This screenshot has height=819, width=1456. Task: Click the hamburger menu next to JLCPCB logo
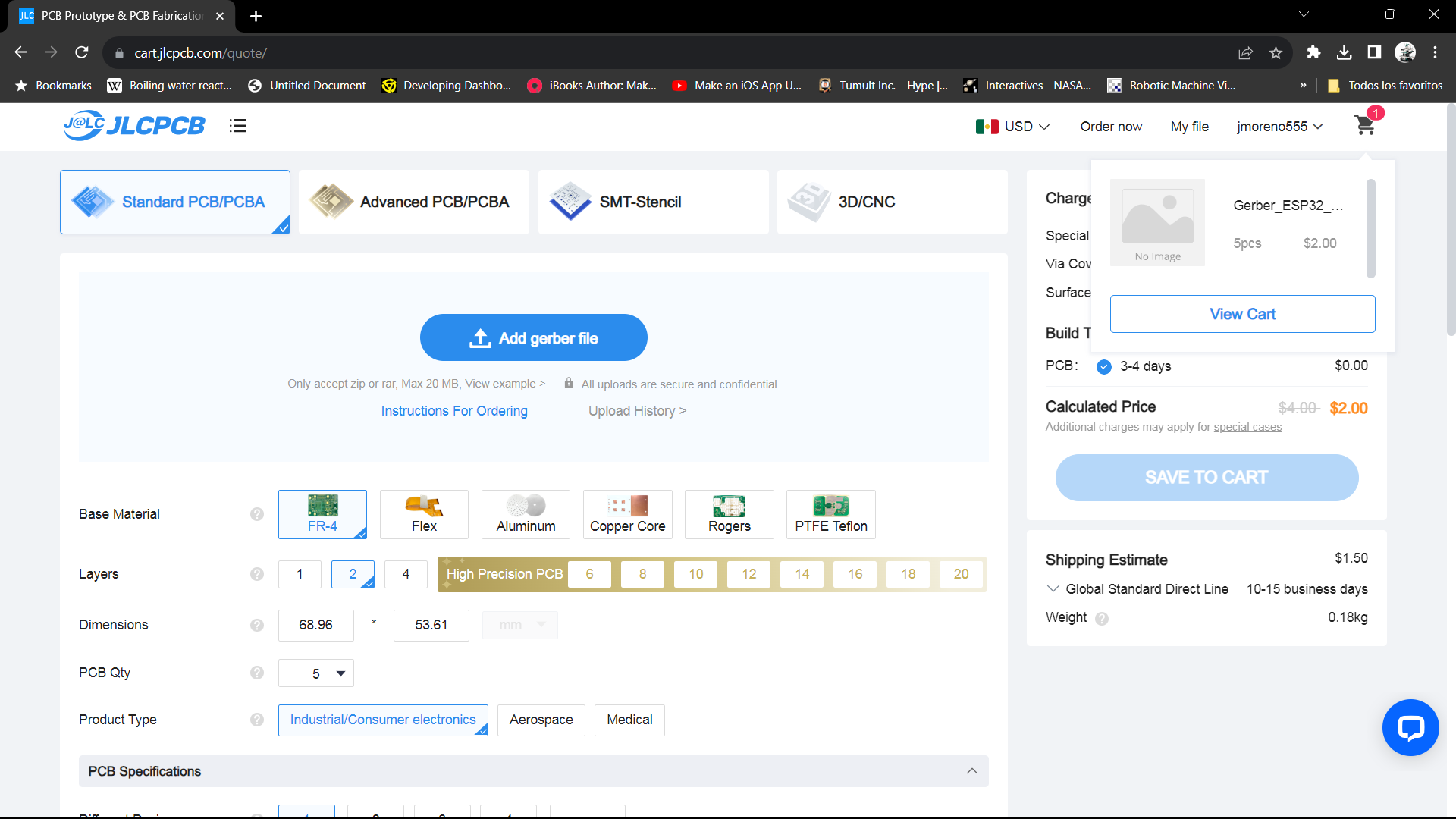click(x=238, y=126)
